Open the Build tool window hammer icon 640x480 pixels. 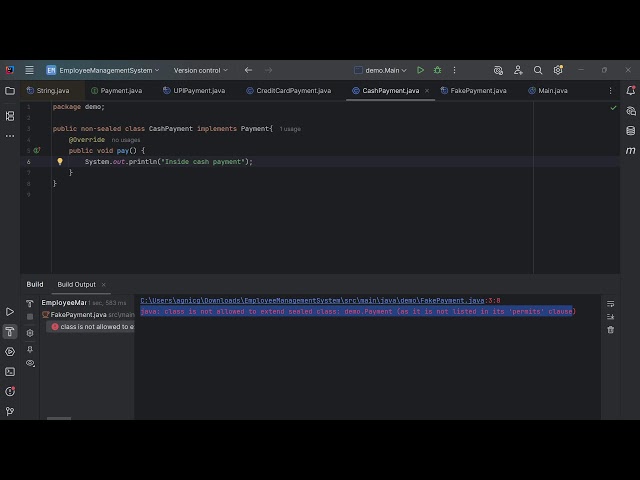[x=10, y=332]
